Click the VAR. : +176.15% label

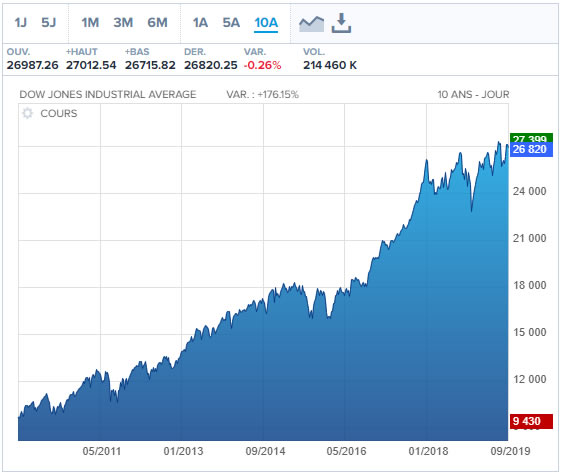coord(262,94)
